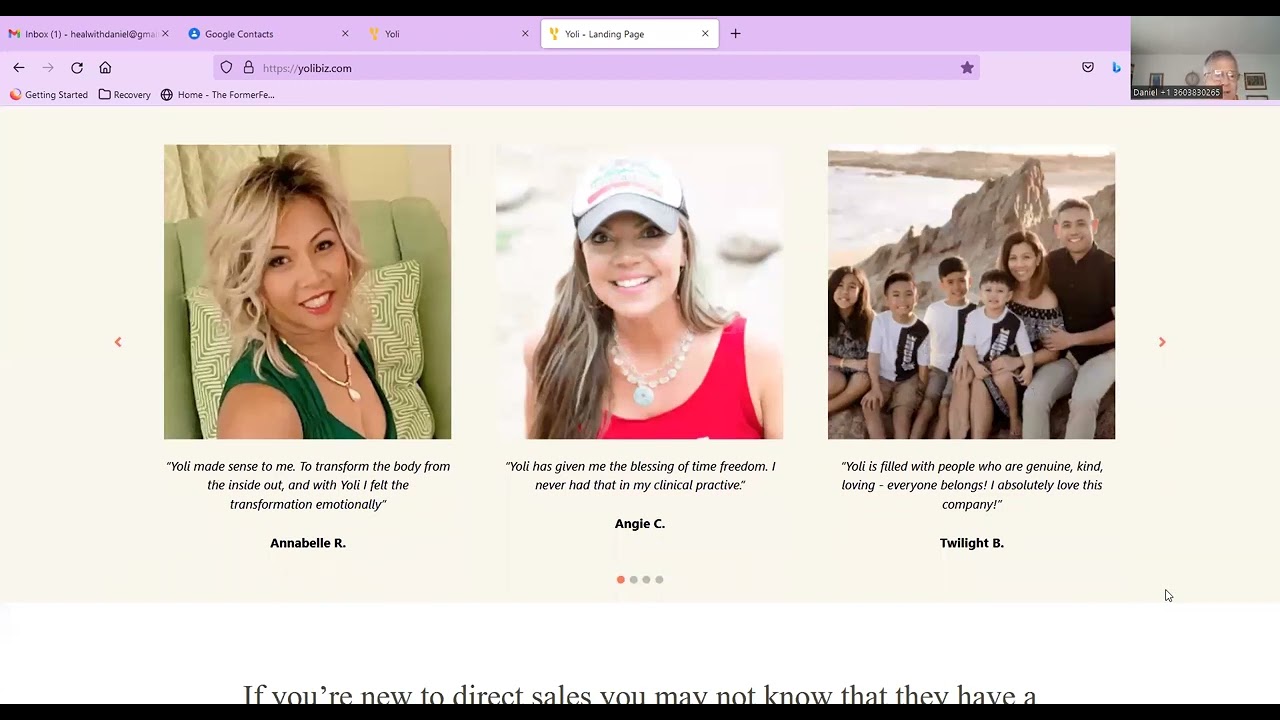Viewport: 1280px width, 720px height.
Task: Switch to the Google Contacts tab
Action: (268, 34)
